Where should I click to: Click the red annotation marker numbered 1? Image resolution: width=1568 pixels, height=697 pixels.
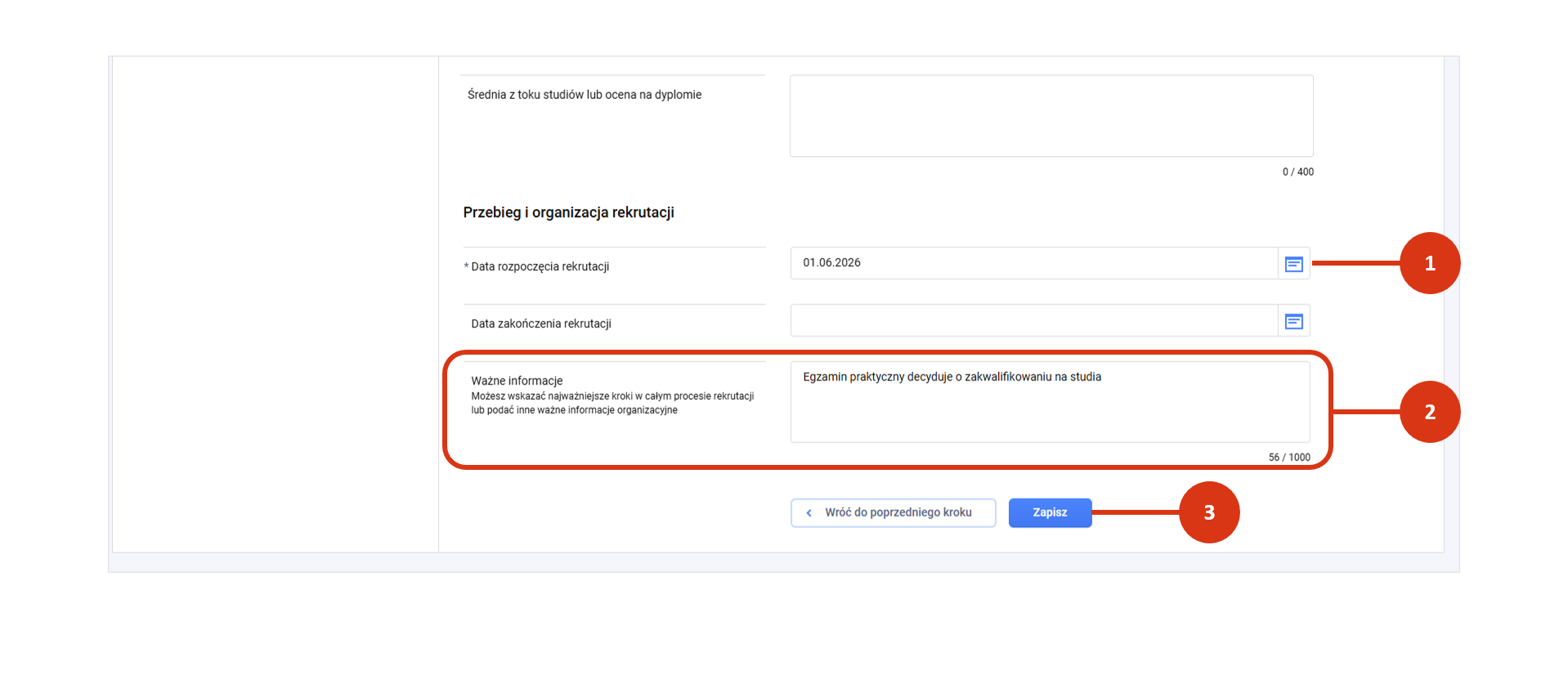tap(1429, 263)
